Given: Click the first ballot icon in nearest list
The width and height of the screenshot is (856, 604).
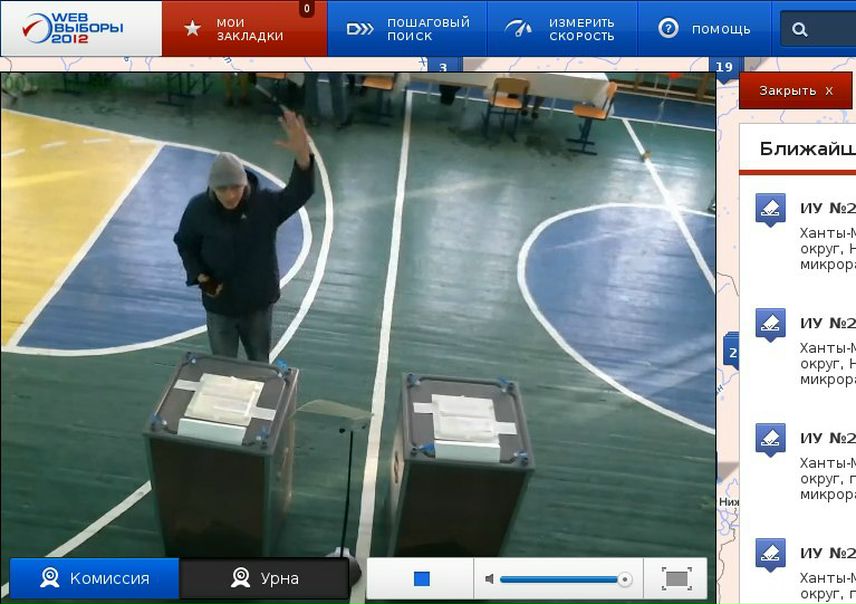Looking at the screenshot, I should tap(770, 209).
